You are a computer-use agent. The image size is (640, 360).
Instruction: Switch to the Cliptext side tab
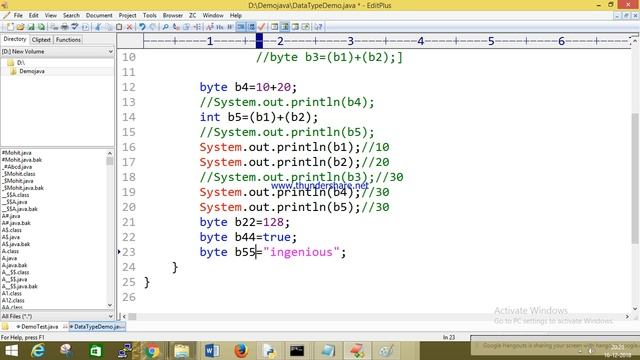(41, 40)
